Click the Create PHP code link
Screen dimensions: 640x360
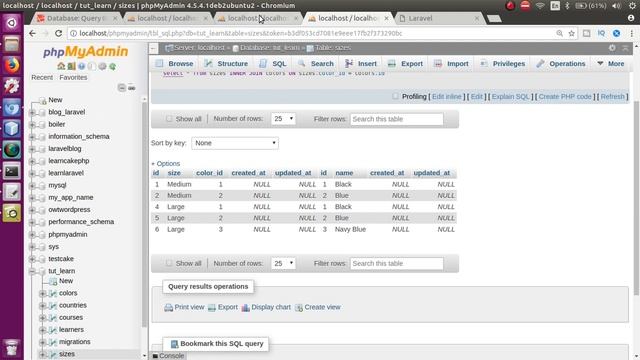pyautogui.click(x=565, y=97)
